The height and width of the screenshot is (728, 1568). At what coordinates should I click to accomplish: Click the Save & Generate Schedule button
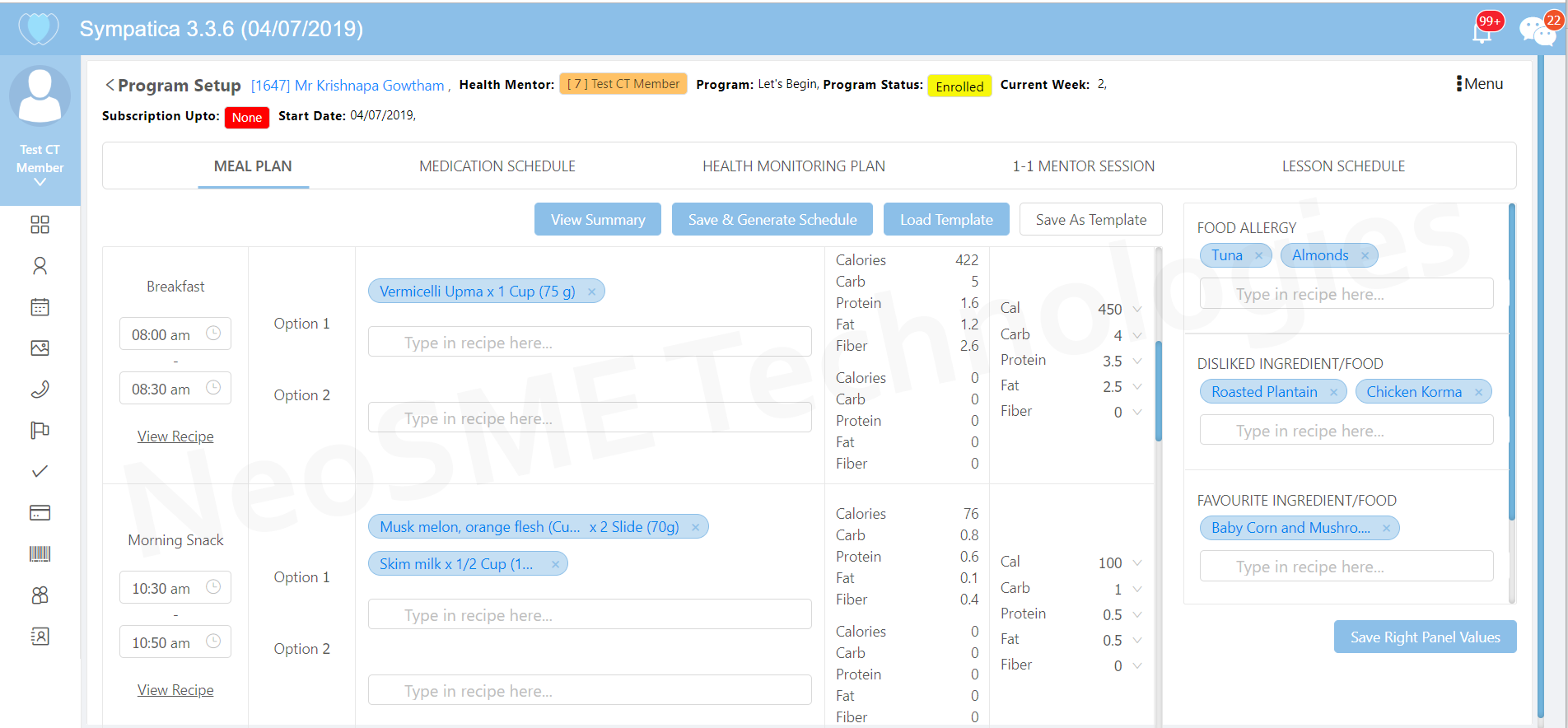point(772,220)
